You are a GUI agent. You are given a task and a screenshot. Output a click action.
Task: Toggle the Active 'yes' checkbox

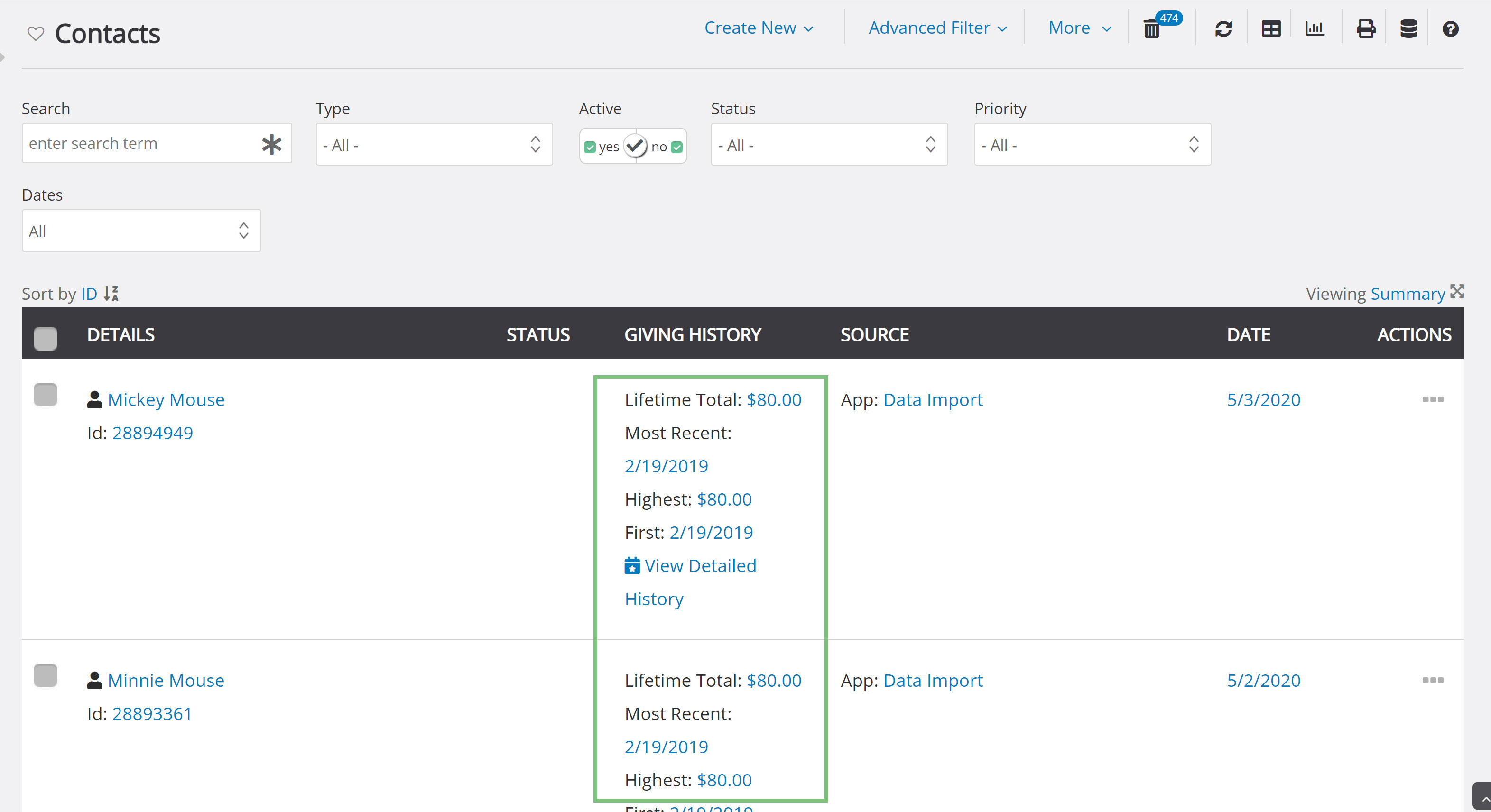click(590, 148)
